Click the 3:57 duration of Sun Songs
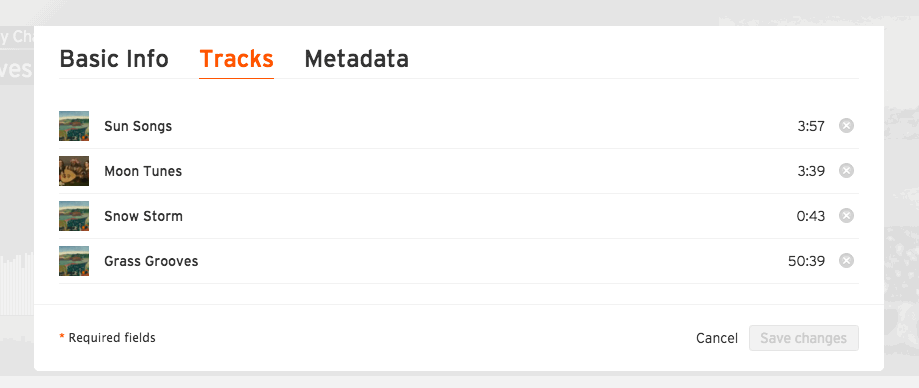The width and height of the screenshot is (919, 388). tap(811, 126)
